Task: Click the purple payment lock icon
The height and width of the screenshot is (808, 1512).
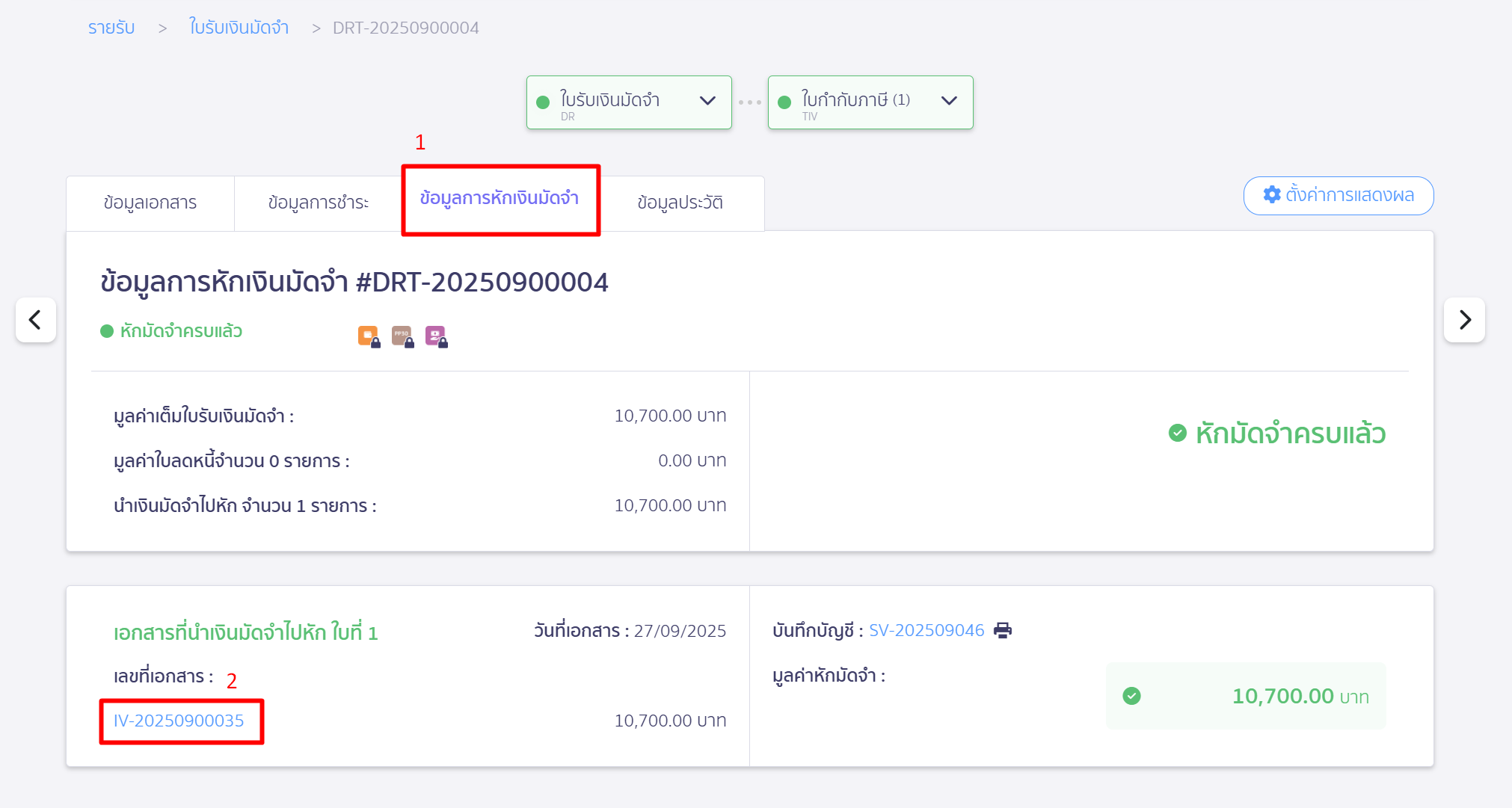Action: point(436,336)
